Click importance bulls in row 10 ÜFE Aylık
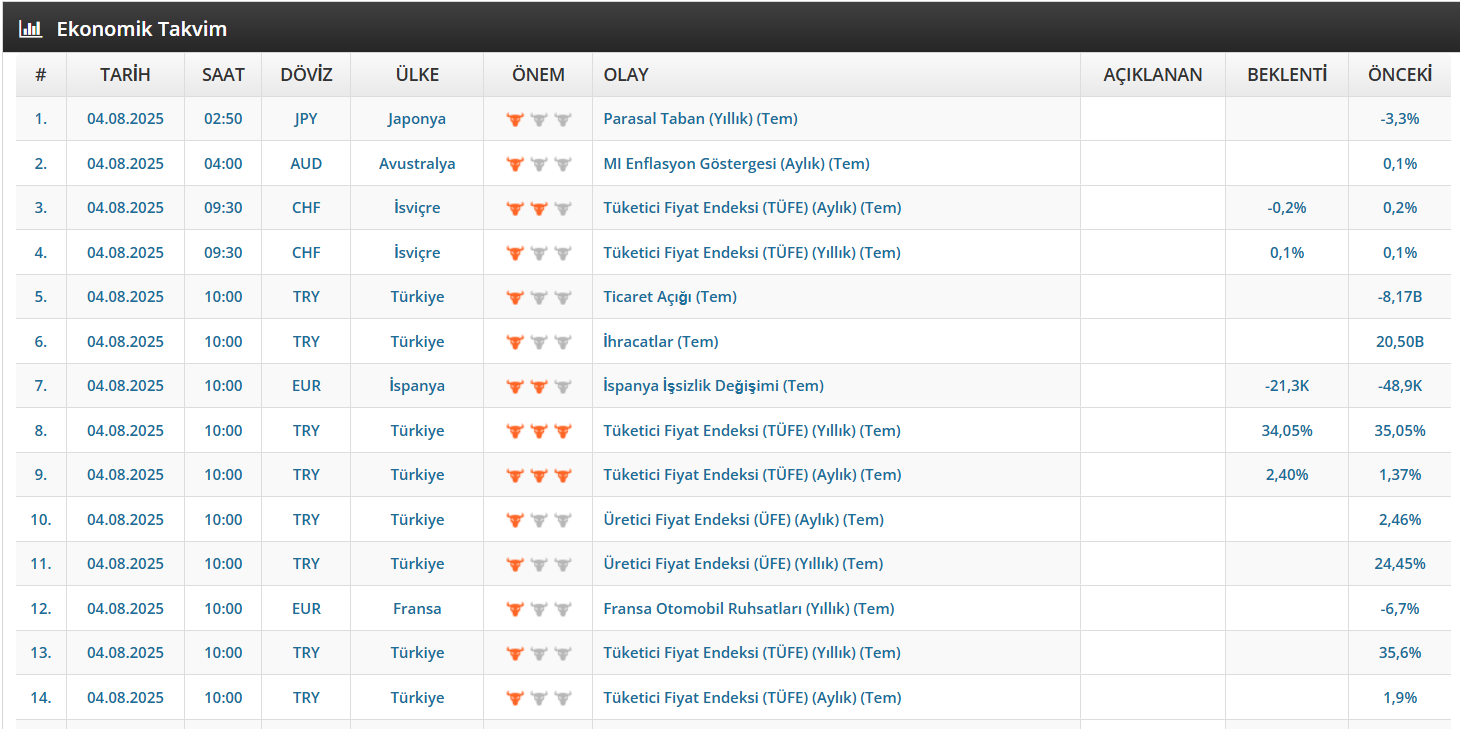The width and height of the screenshot is (1460, 729). coord(538,520)
